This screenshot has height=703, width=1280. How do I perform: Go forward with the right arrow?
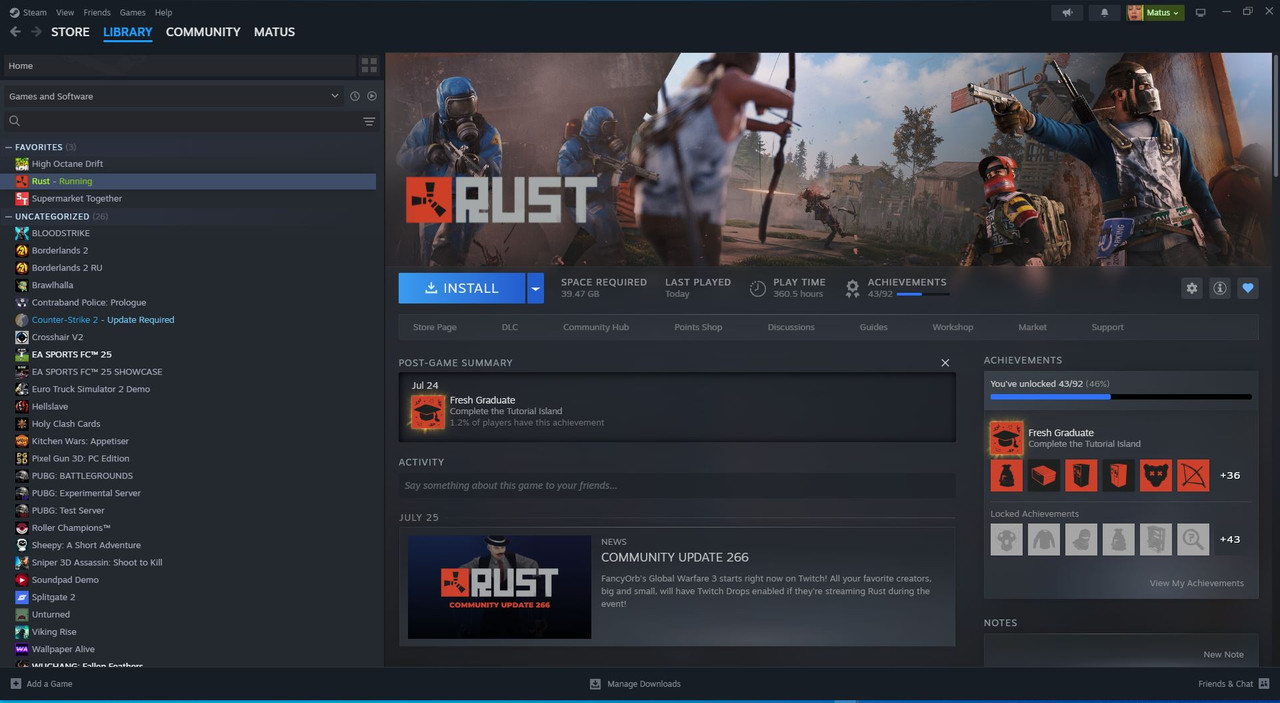click(x=36, y=32)
